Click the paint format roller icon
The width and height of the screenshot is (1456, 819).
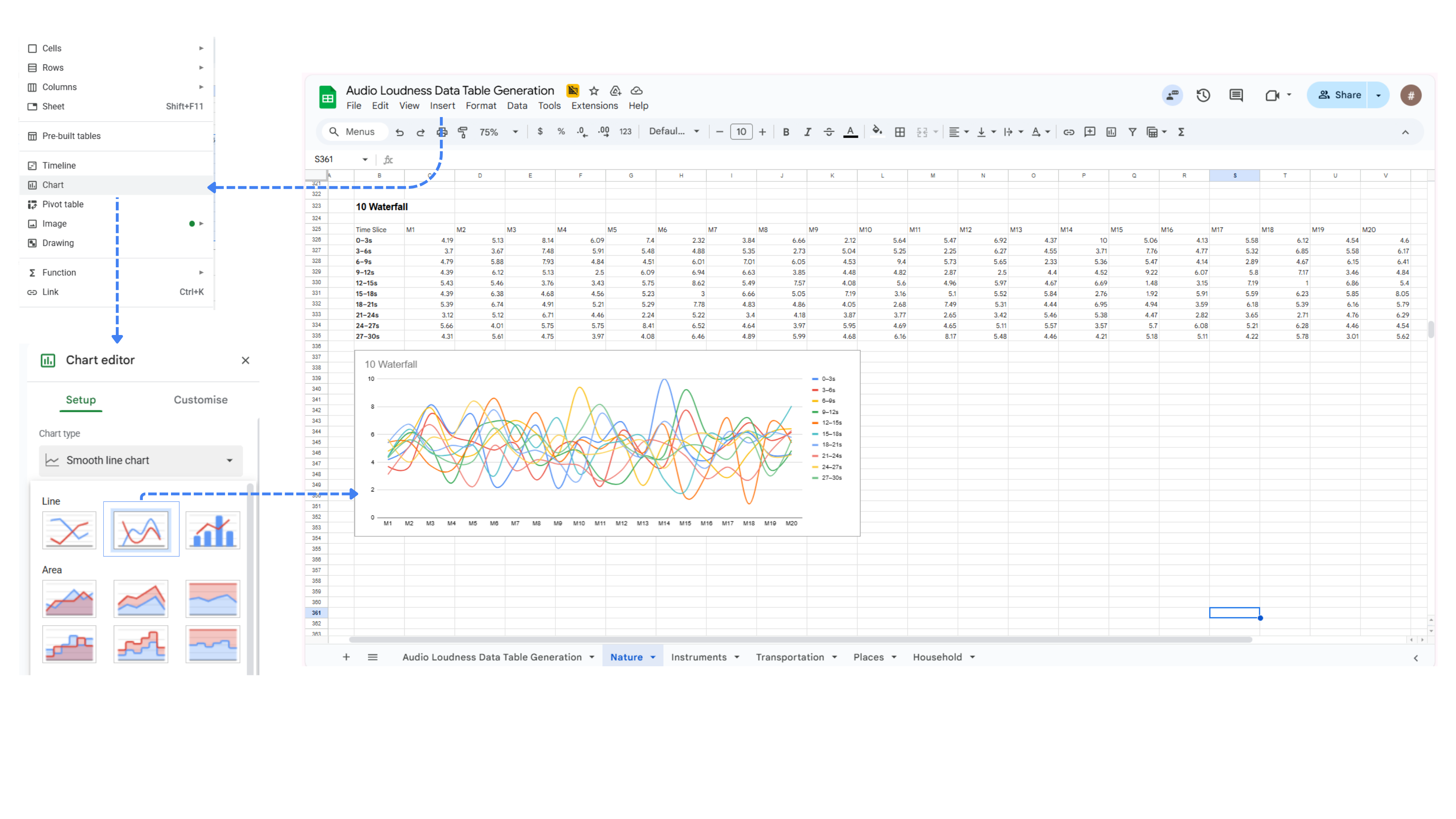pos(463,132)
